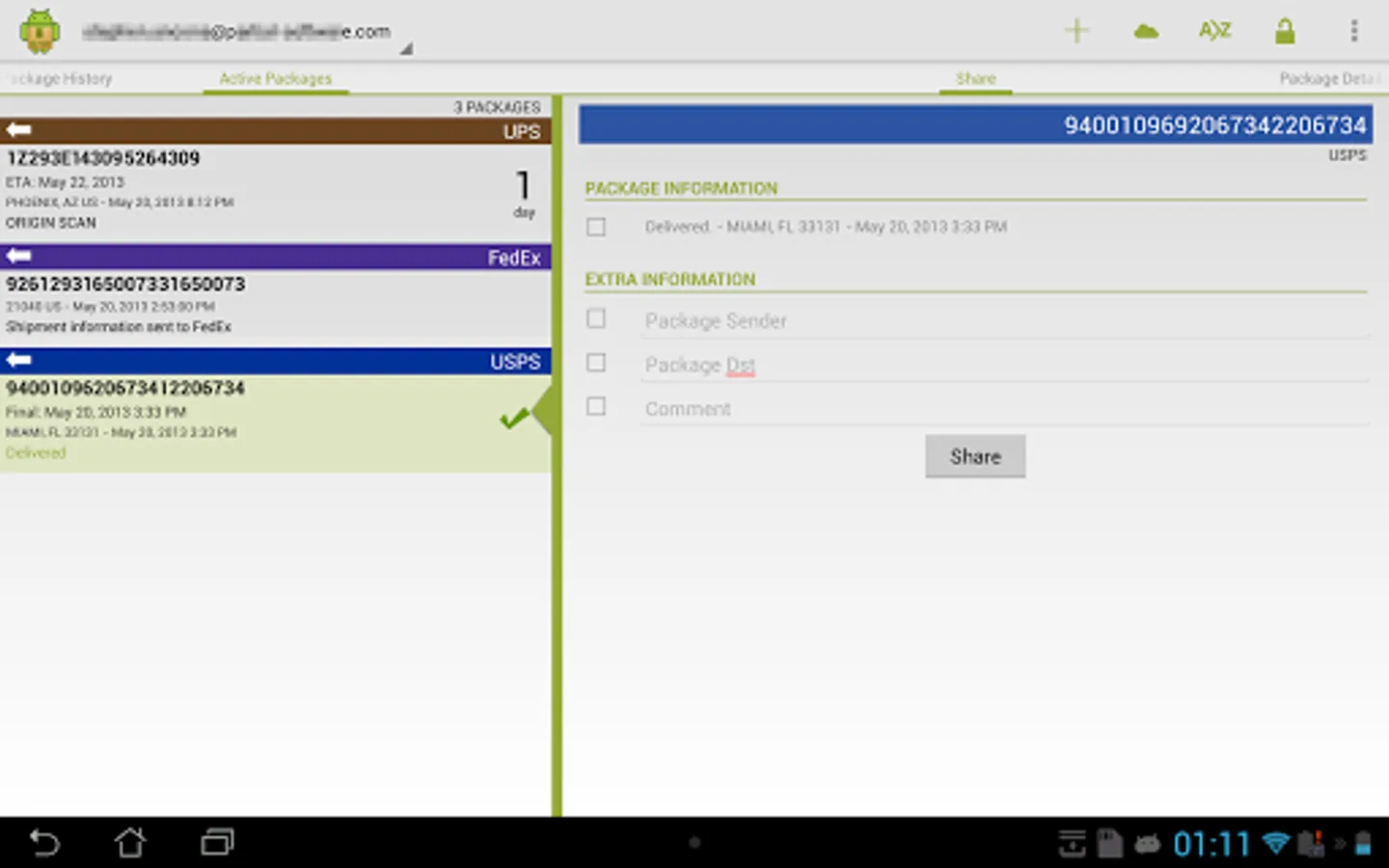Tap the ETA: May 22, 2013 text
The image size is (1389, 868).
[65, 182]
